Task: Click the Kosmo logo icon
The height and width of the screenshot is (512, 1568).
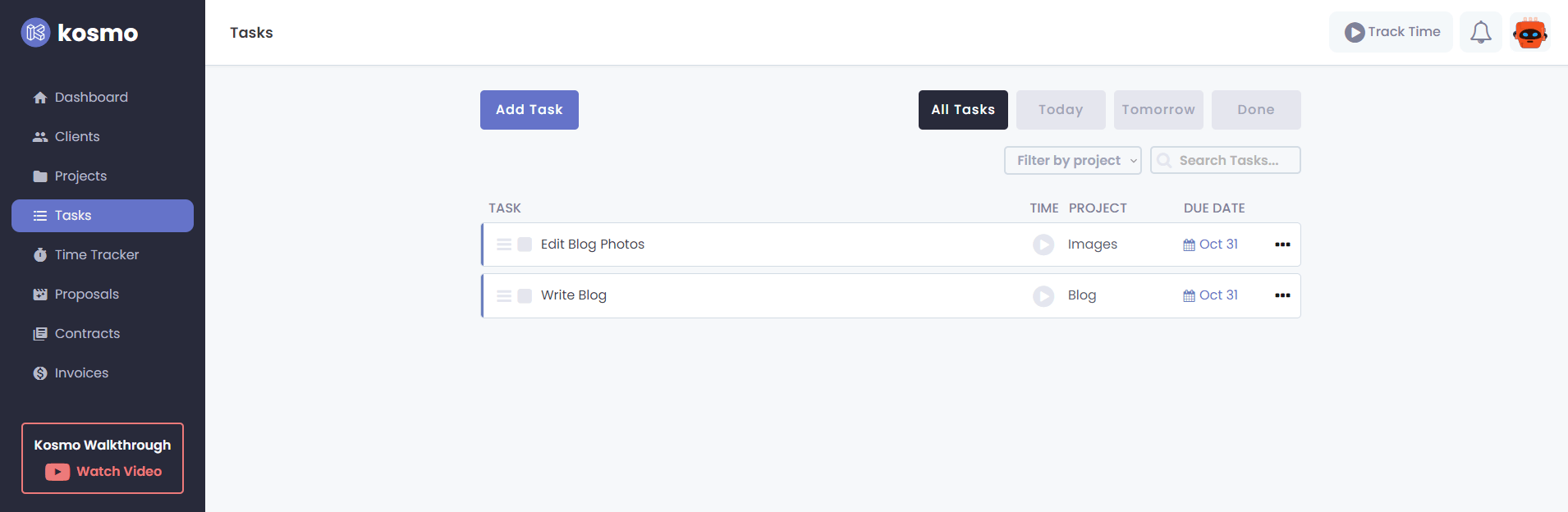Action: 35,33
